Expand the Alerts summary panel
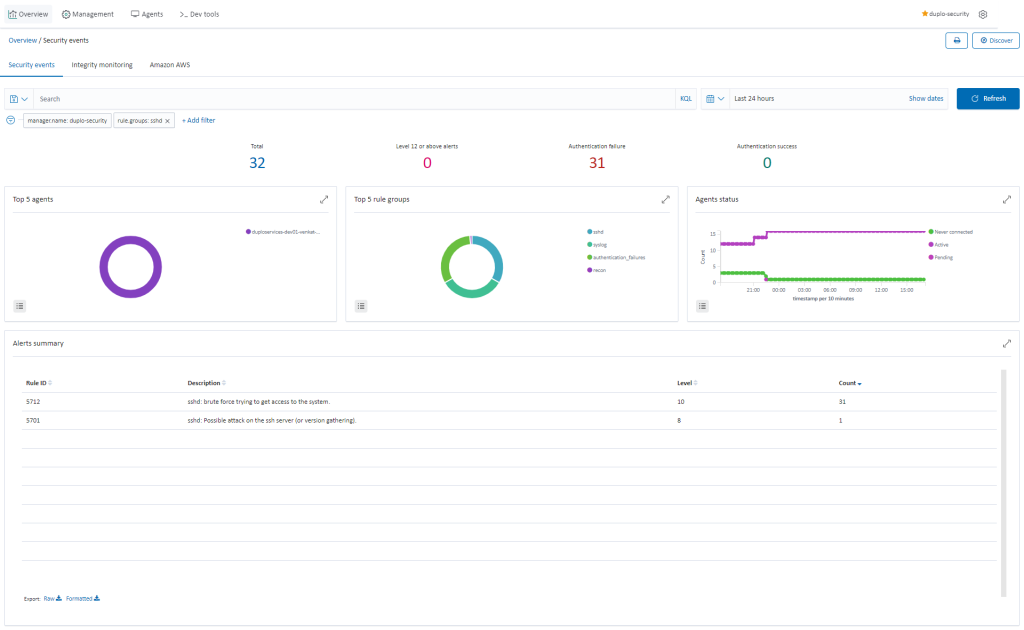This screenshot has height=630, width=1024. (1006, 343)
